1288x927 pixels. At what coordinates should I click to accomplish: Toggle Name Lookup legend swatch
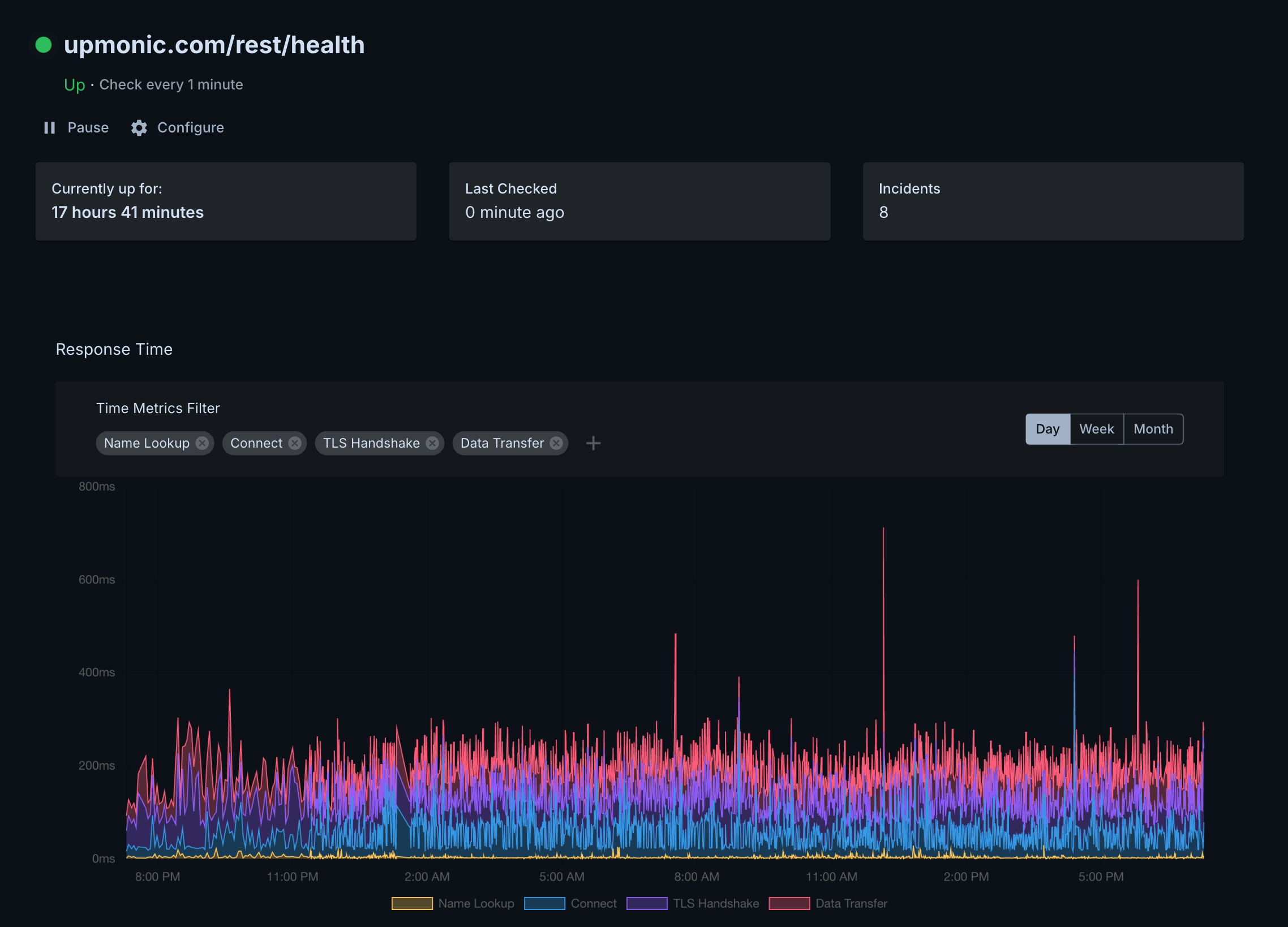tap(413, 903)
